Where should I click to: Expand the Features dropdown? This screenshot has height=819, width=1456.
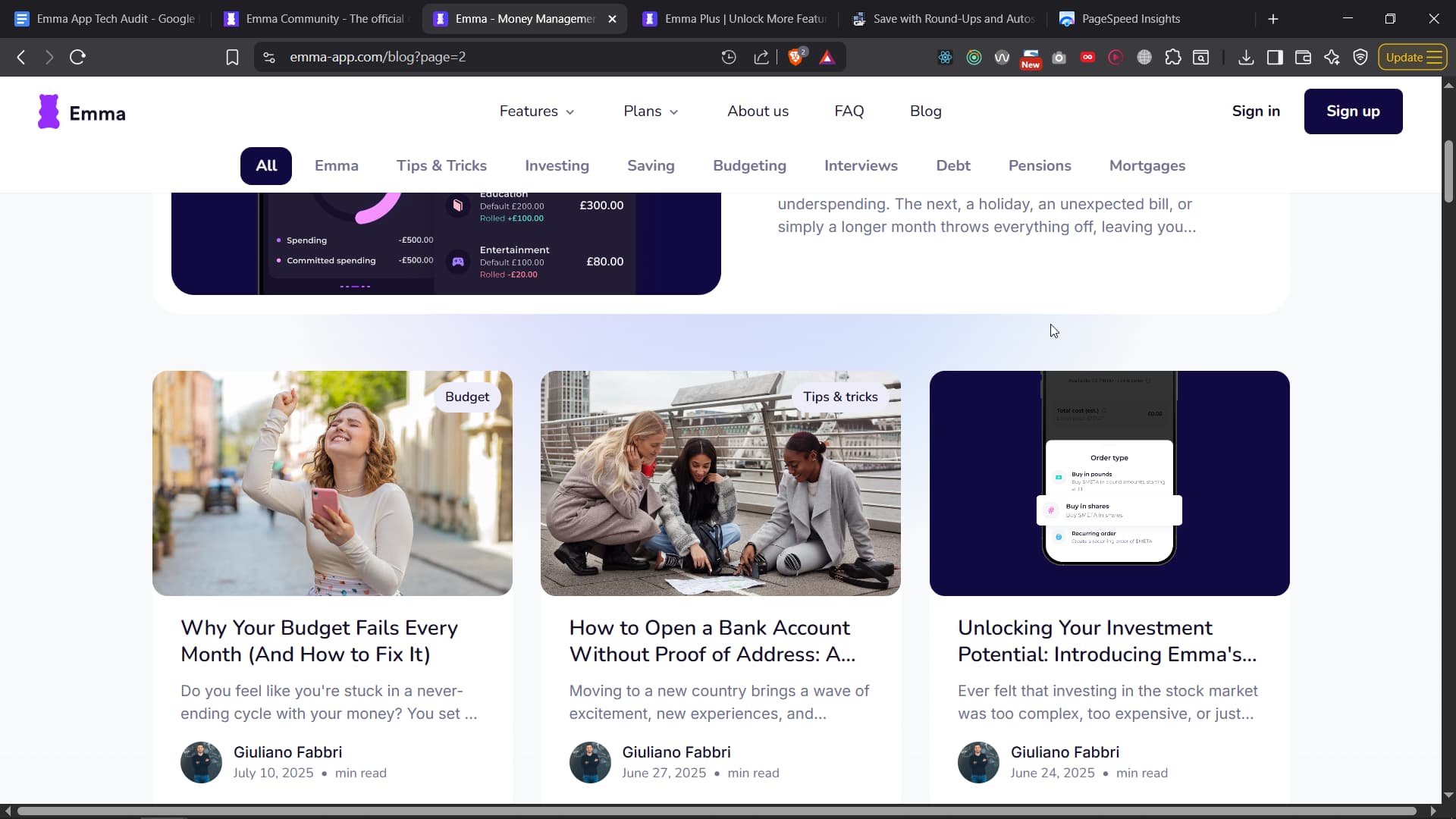536,111
